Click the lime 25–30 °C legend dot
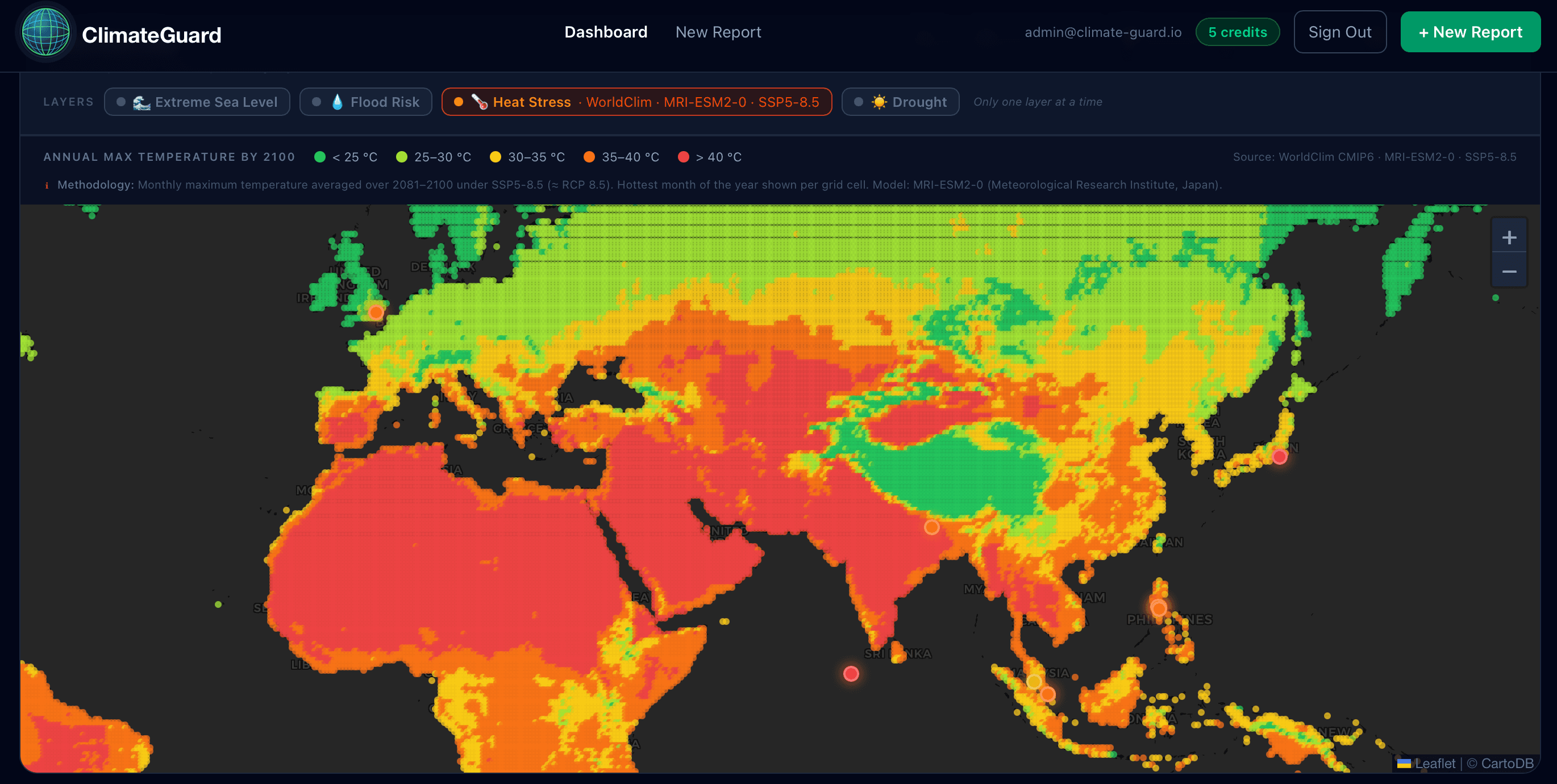Viewport: 1557px width, 784px height. pos(401,157)
